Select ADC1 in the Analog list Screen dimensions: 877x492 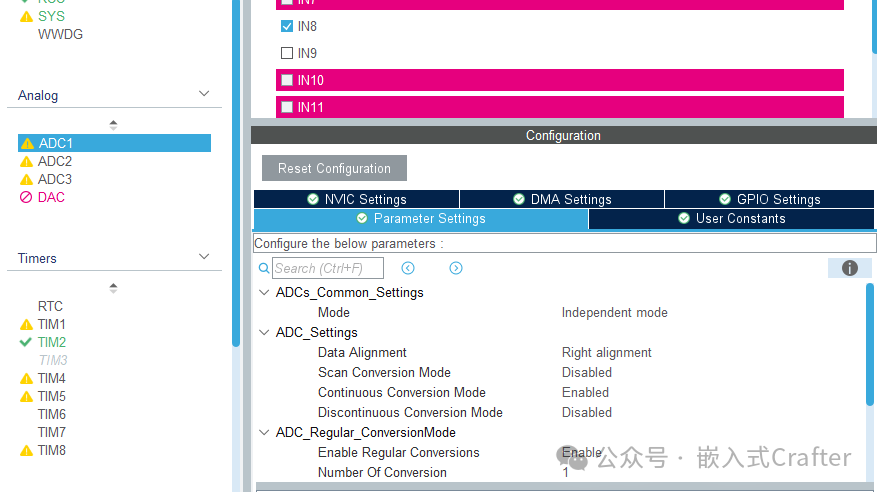[114, 143]
